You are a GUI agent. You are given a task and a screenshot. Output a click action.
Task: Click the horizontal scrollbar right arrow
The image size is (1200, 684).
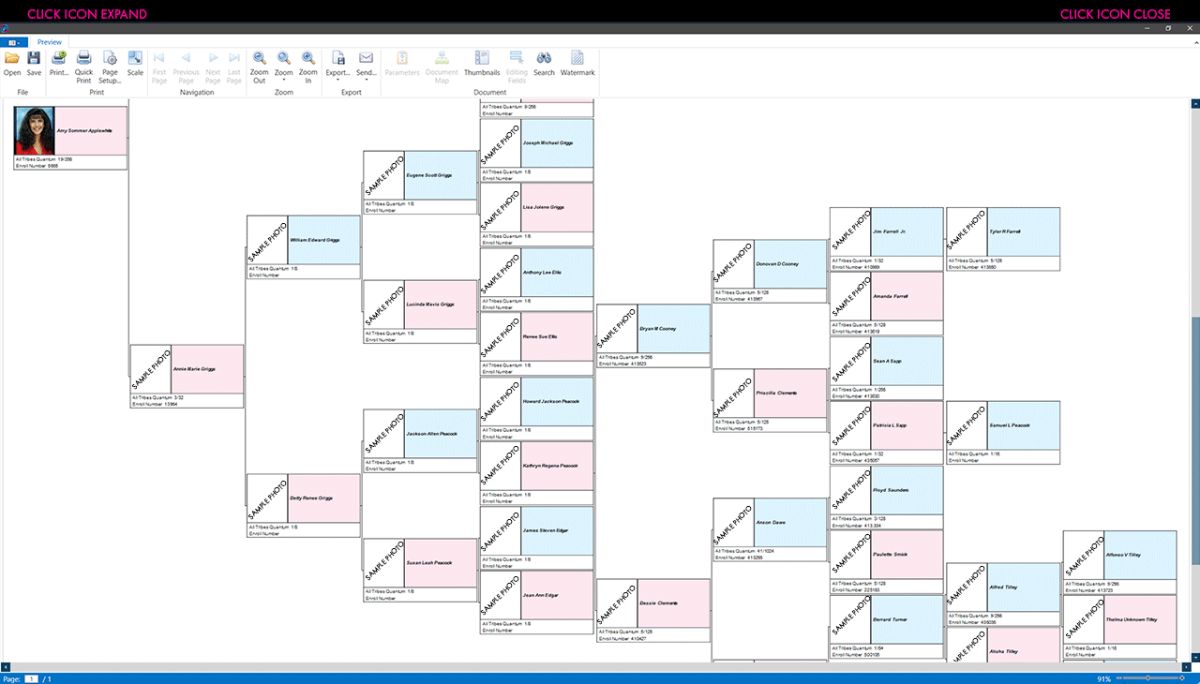pos(1185,666)
